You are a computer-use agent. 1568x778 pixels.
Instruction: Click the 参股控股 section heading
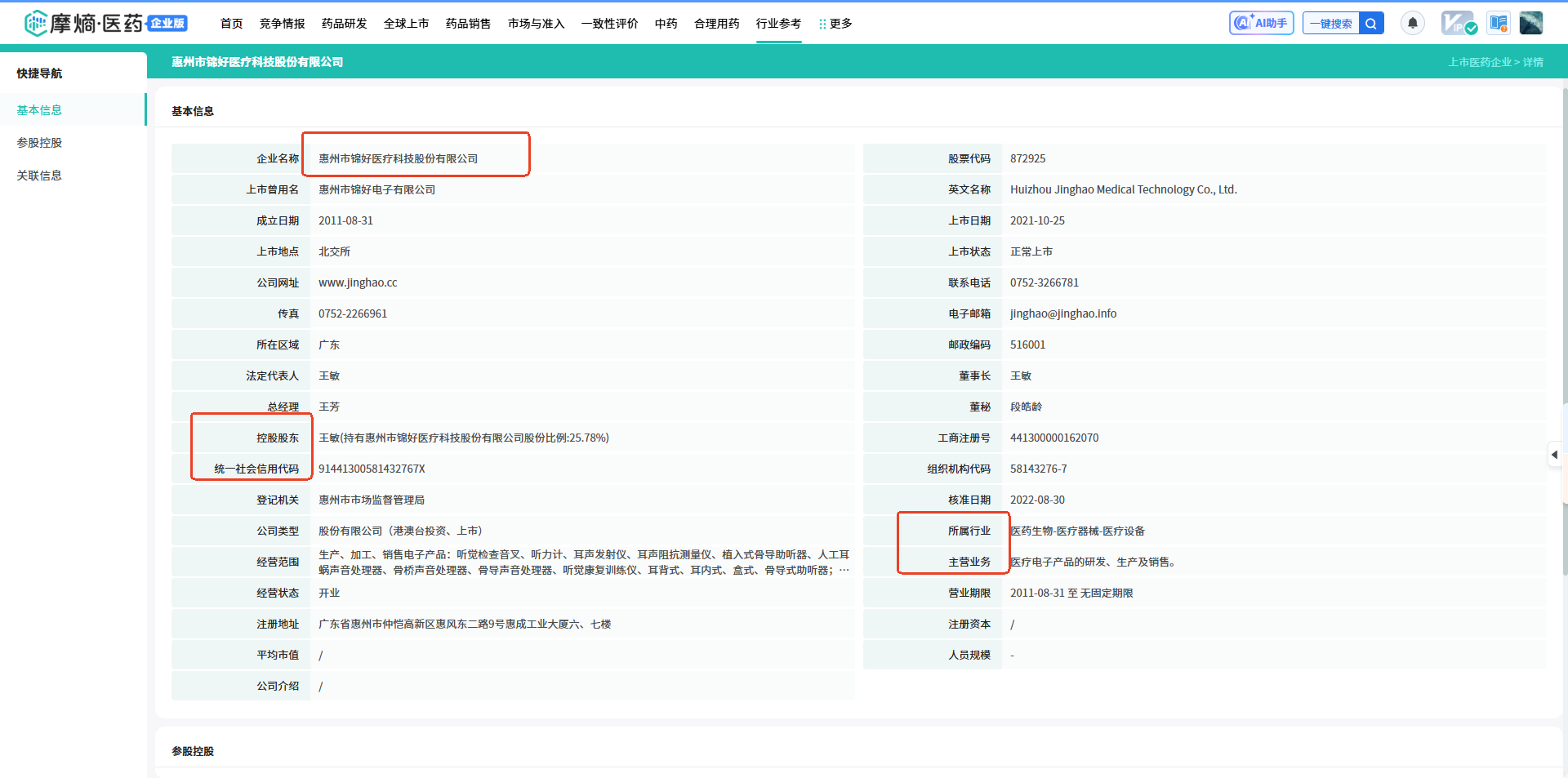point(193,751)
